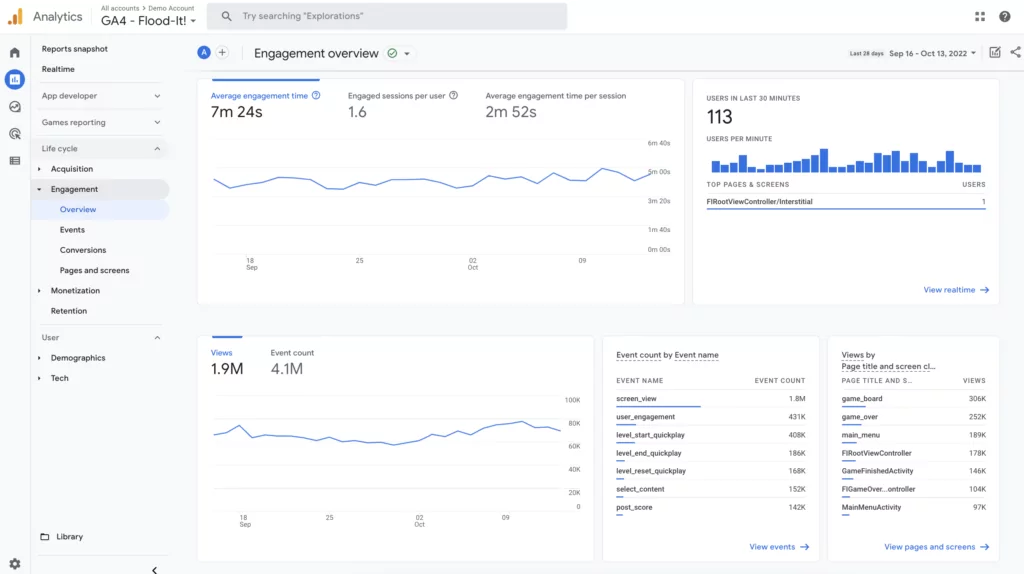Click the Try searching Explorations field

[387, 16]
